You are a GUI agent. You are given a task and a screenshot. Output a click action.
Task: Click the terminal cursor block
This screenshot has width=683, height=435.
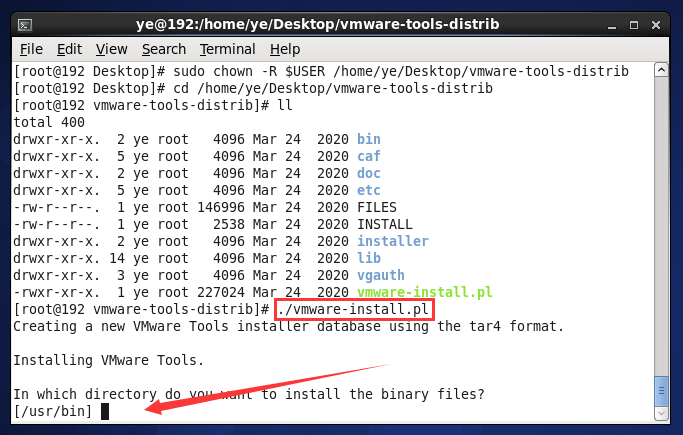tap(105, 411)
